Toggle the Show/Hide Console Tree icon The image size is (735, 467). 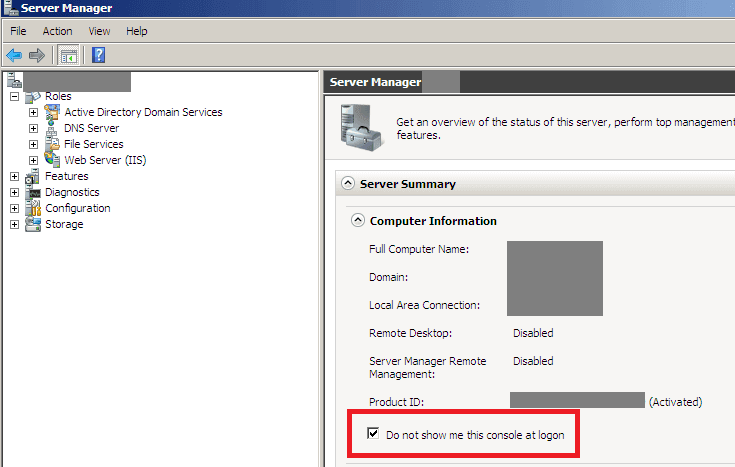[x=68, y=56]
